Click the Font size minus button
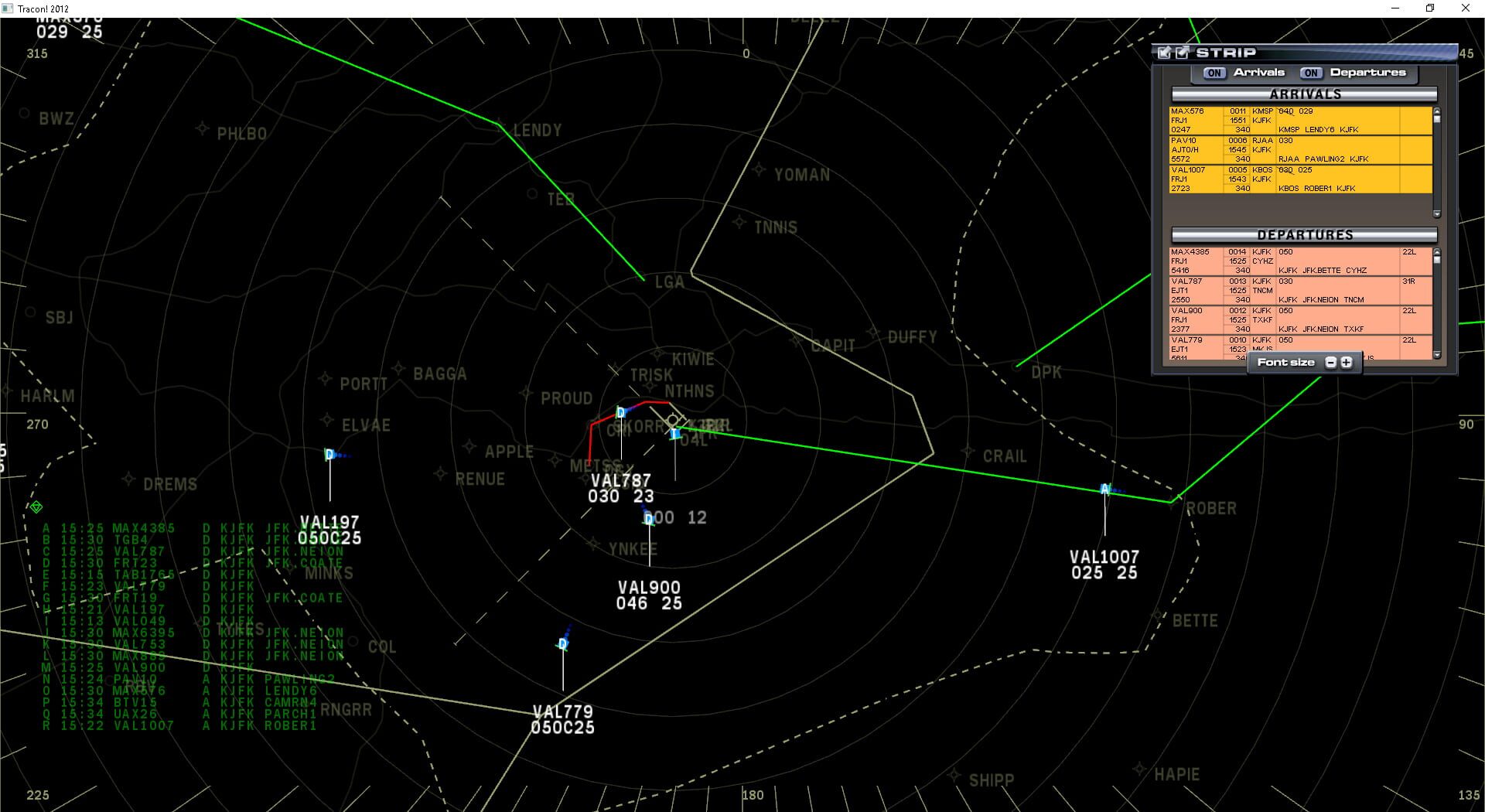 point(1330,361)
